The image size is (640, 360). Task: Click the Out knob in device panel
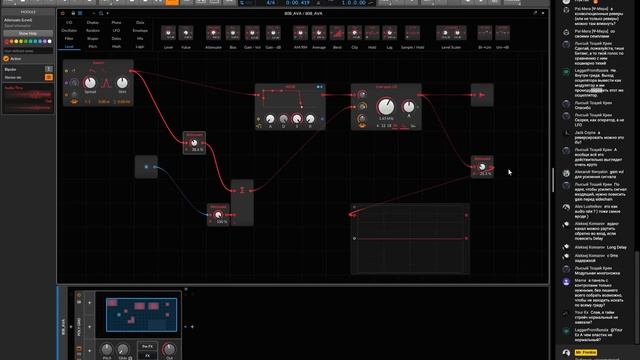[x=169, y=349]
